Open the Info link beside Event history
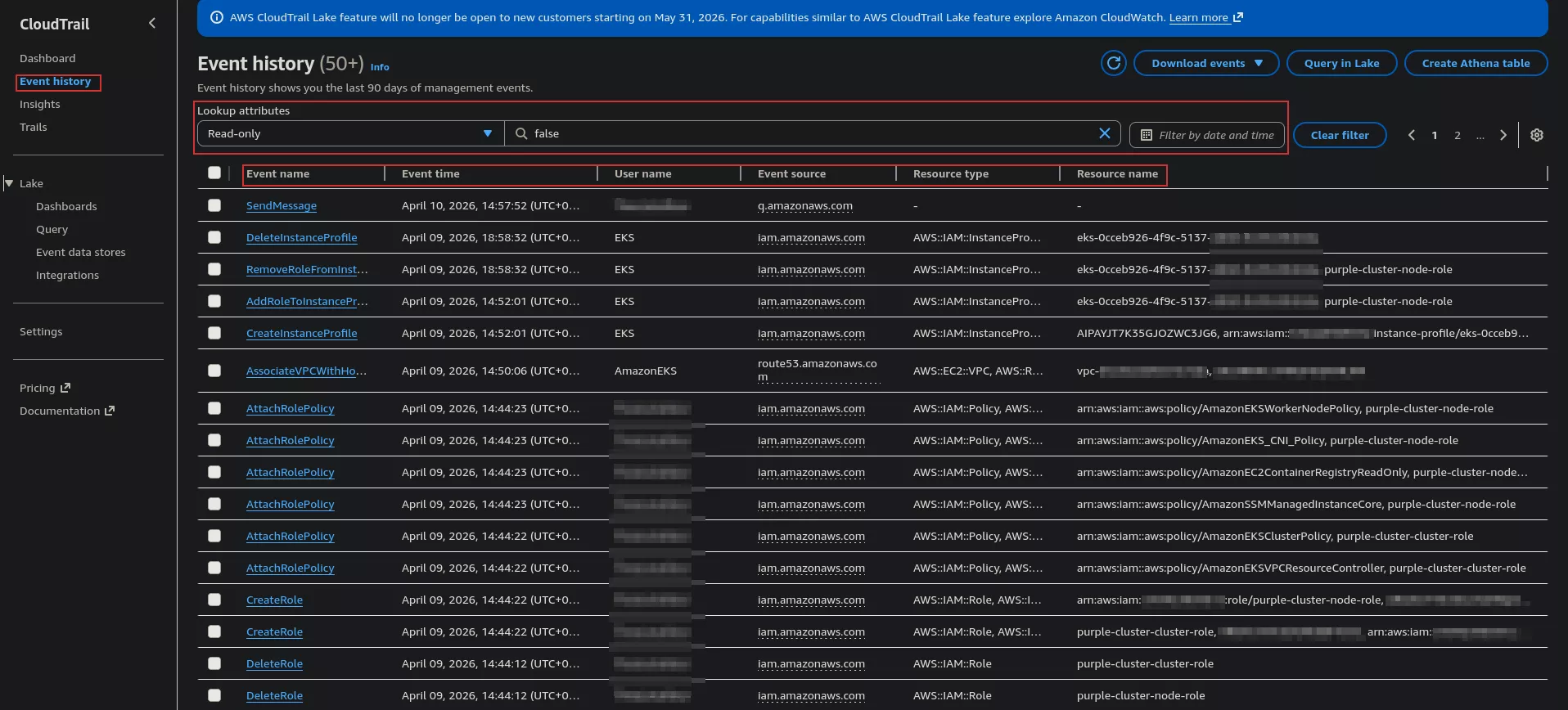The height and width of the screenshot is (710, 1568). (380, 67)
